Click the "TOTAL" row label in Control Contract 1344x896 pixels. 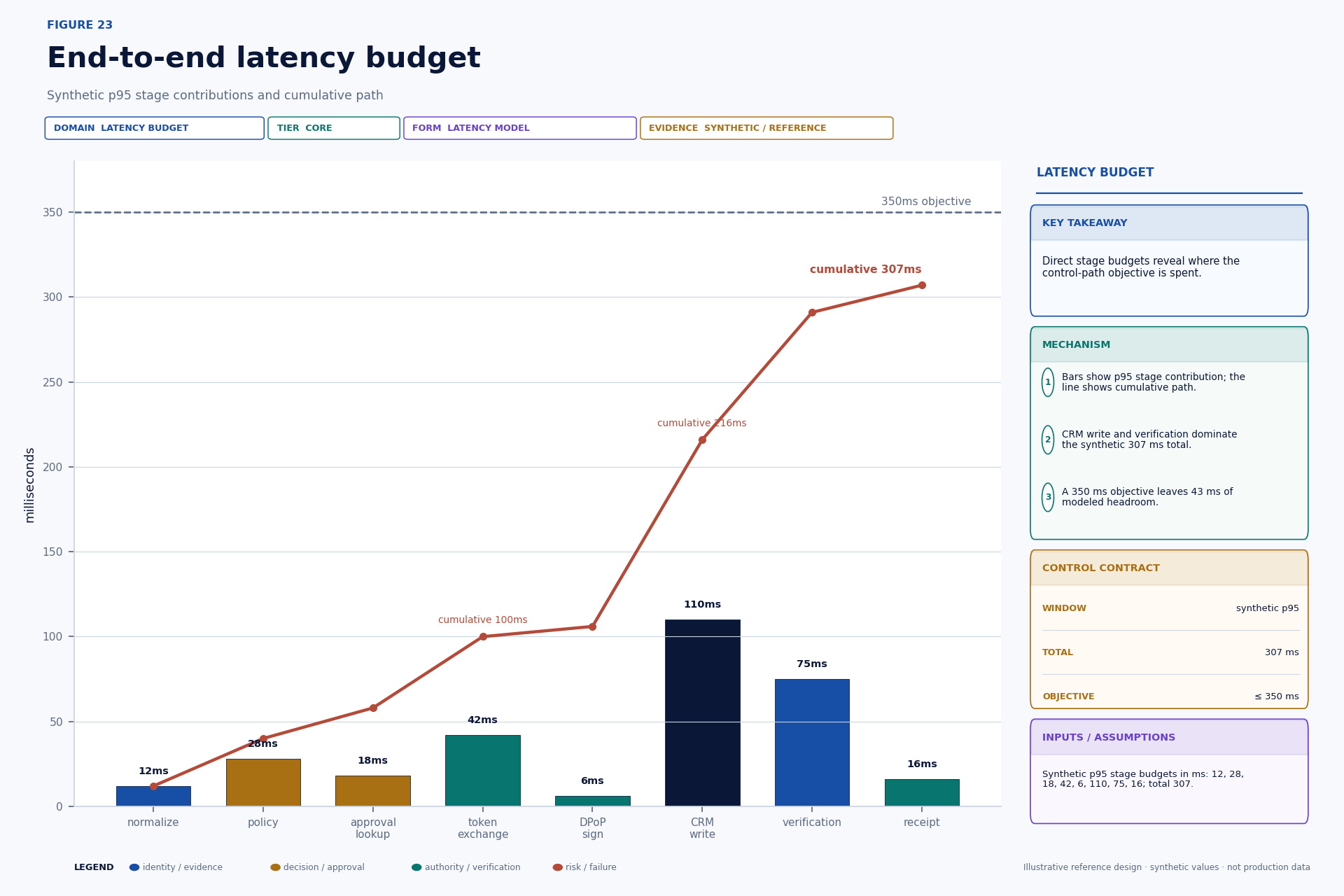[1057, 653]
